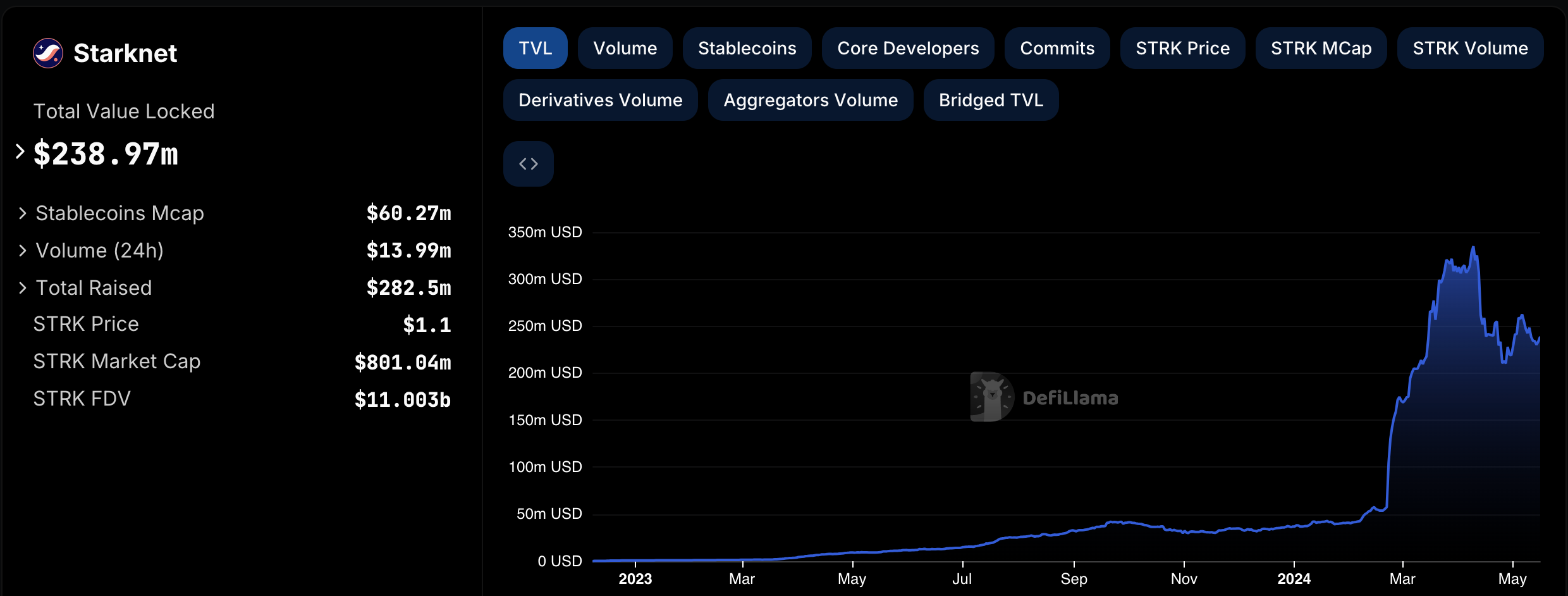
Task: Click the $60.27m stablecoins value
Action: point(409,213)
